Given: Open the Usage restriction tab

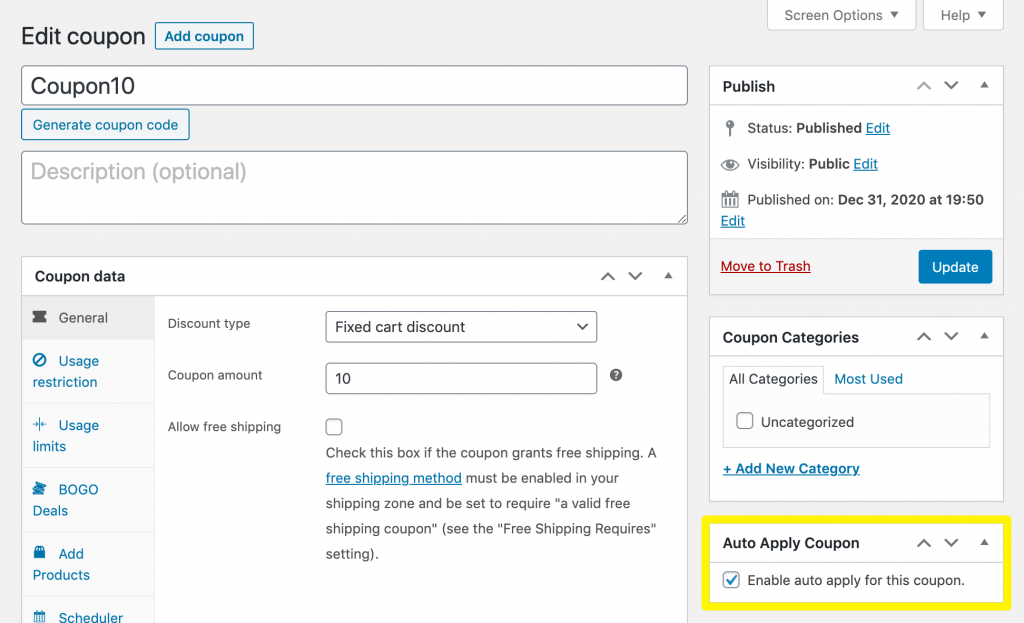Looking at the screenshot, I should (x=88, y=371).
